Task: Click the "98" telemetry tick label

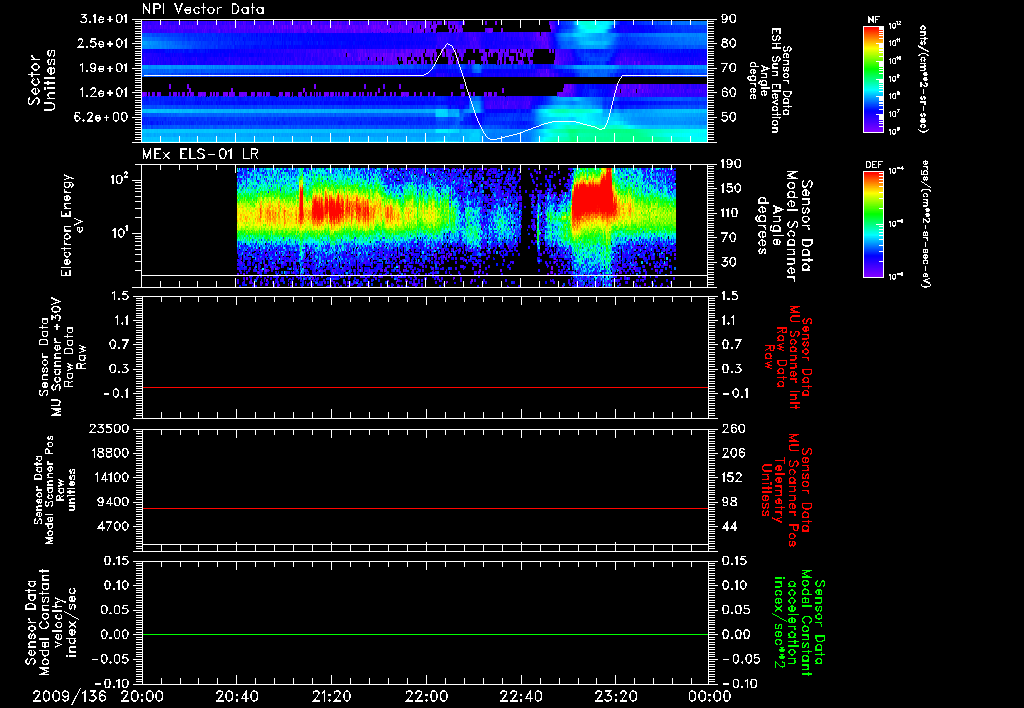Action: pos(729,502)
